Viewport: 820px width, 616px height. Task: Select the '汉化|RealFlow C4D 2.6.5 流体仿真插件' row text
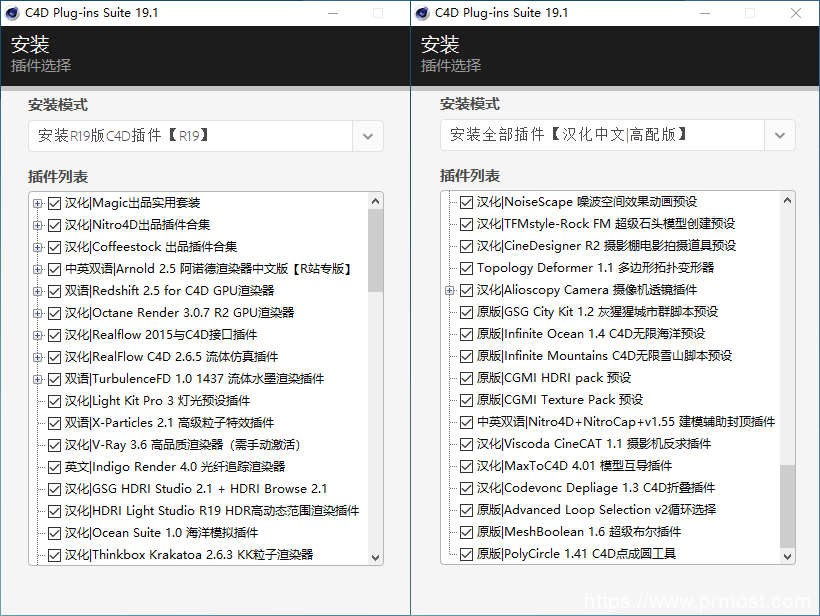pyautogui.click(x=172, y=357)
